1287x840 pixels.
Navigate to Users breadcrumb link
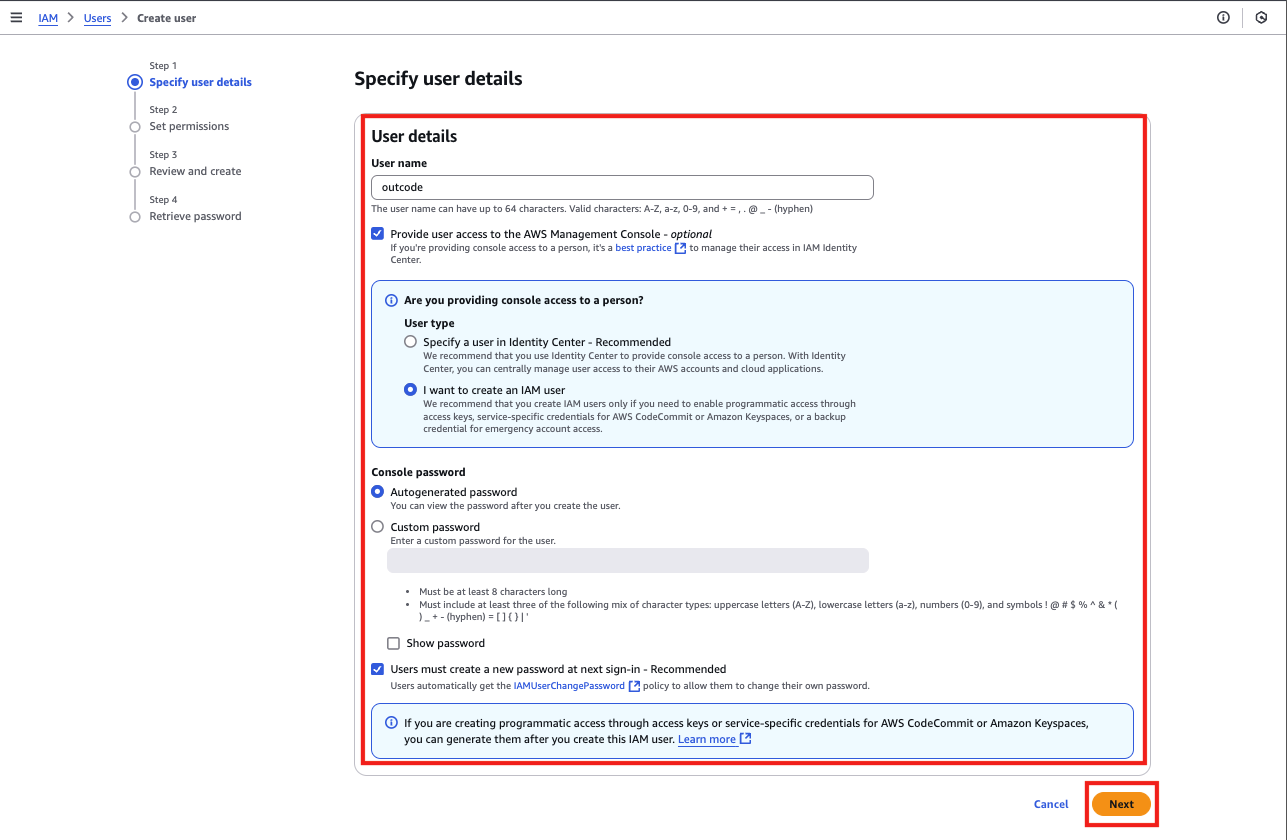[97, 18]
